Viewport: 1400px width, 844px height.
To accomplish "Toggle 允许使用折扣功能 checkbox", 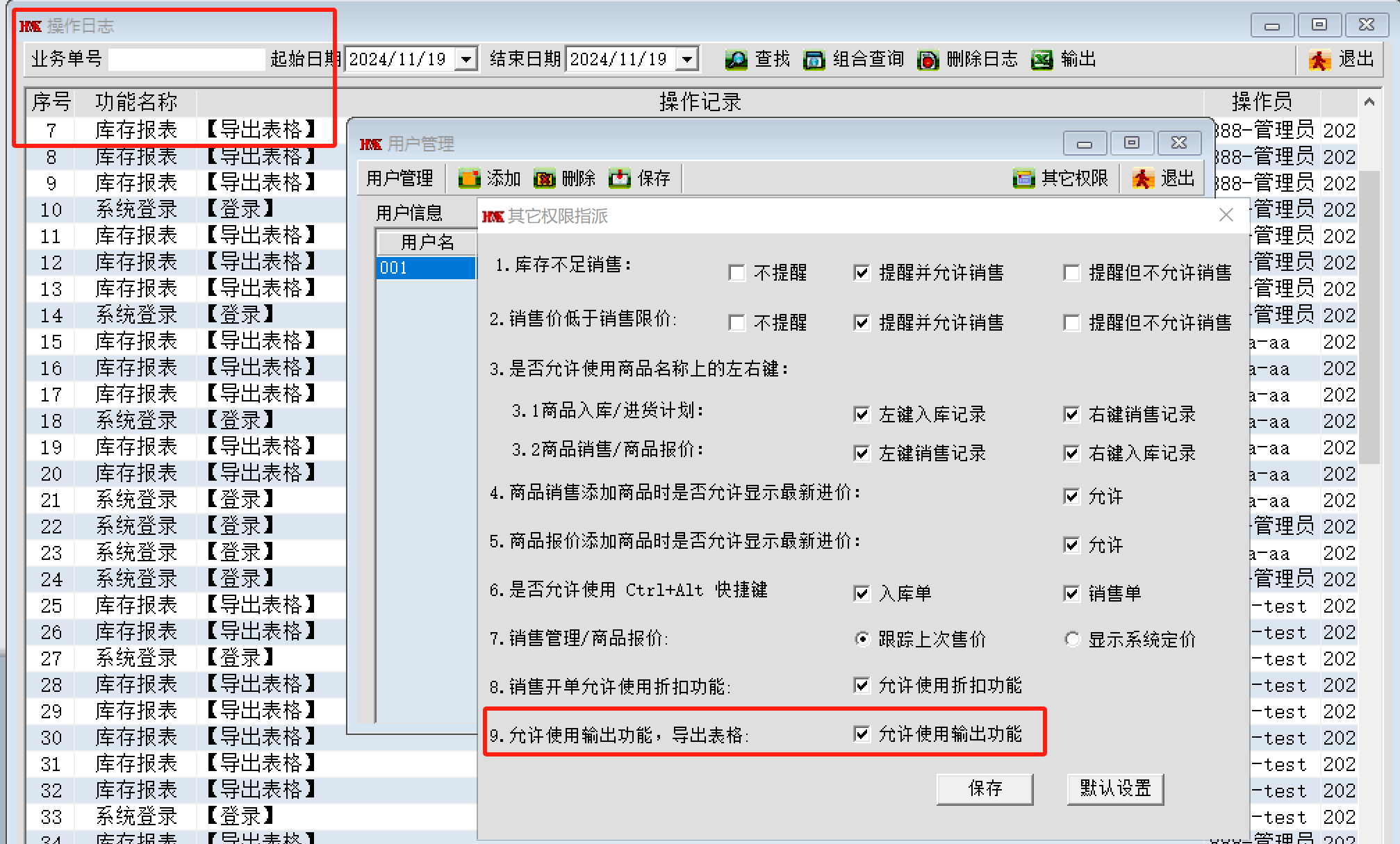I will [862, 686].
